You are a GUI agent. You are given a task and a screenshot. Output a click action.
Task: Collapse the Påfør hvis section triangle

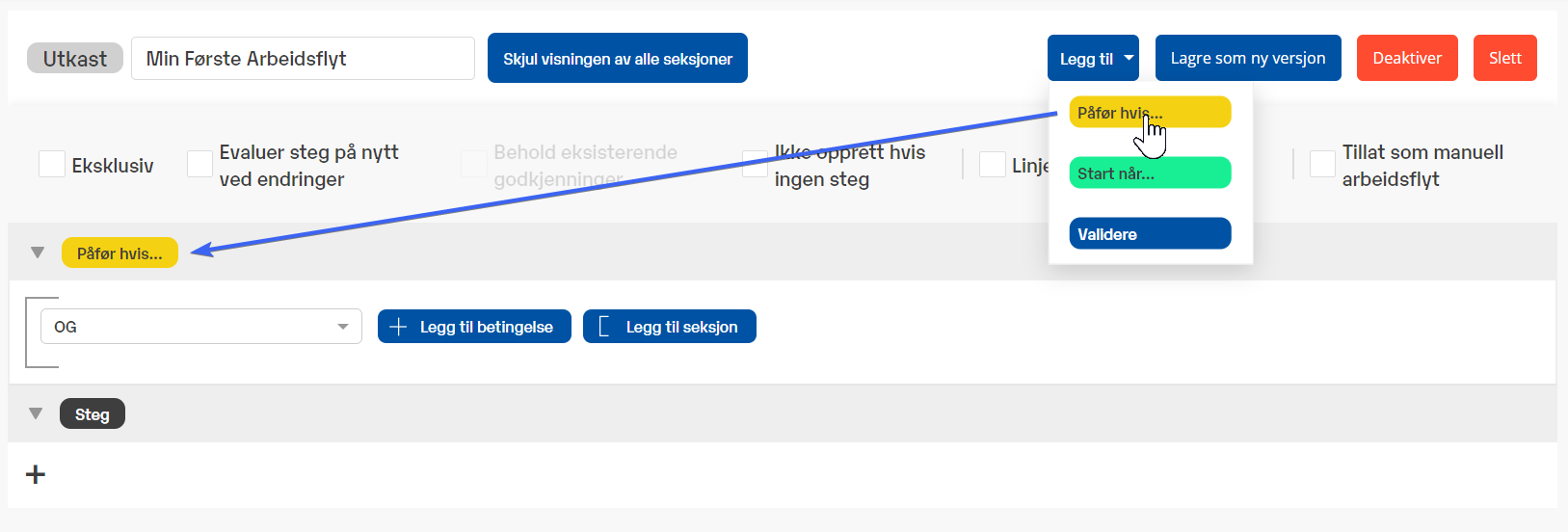[x=38, y=253]
